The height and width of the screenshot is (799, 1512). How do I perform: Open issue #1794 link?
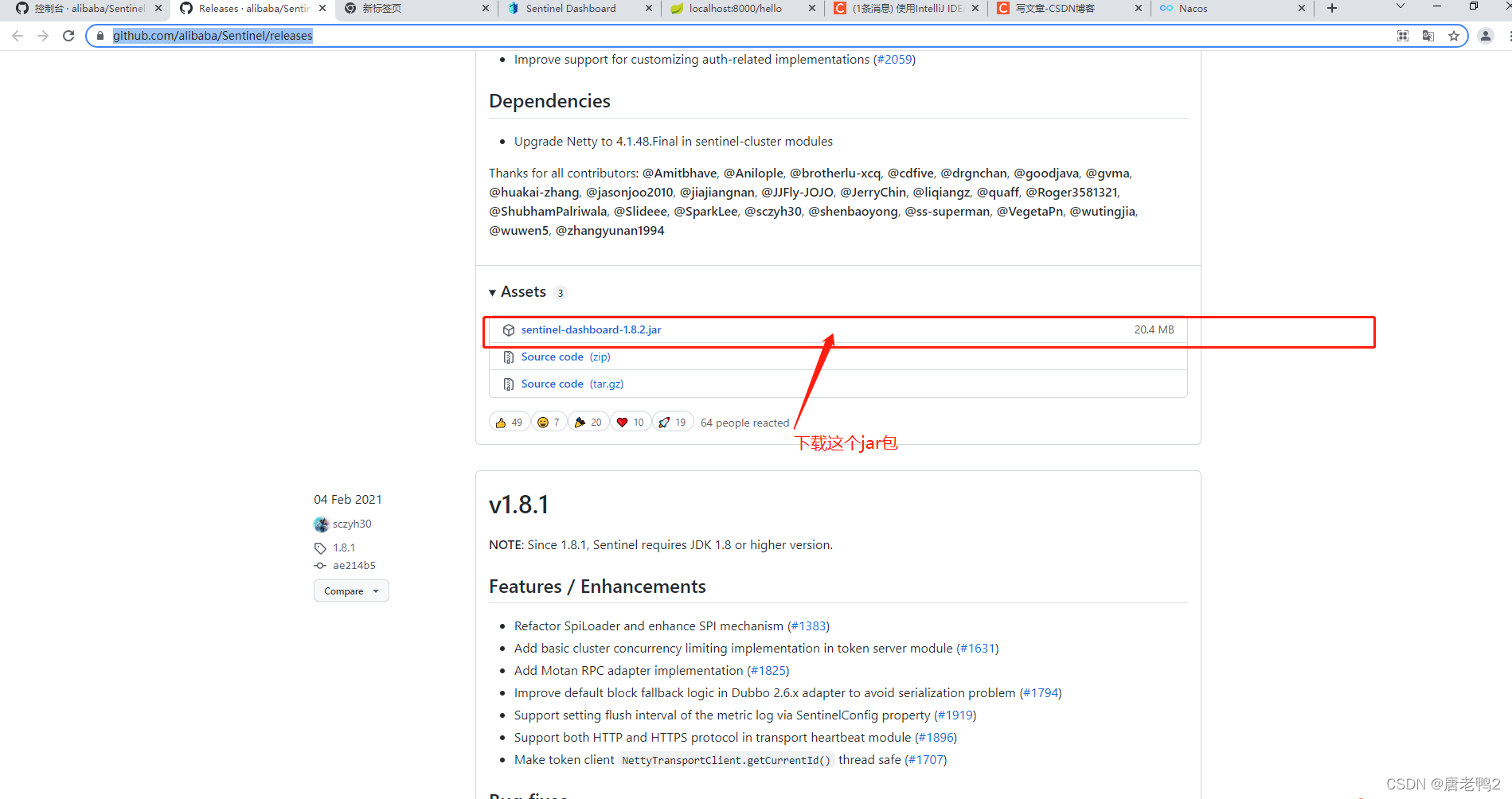tap(1041, 693)
